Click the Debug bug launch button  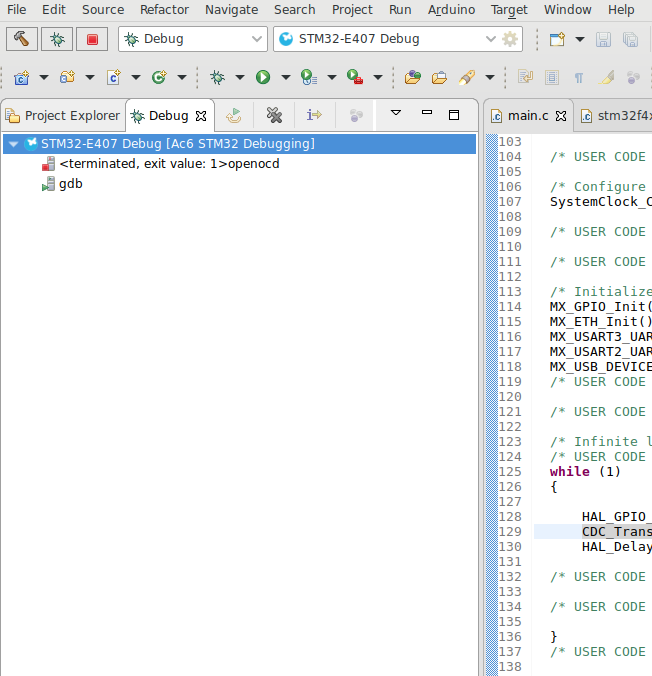(x=57, y=39)
